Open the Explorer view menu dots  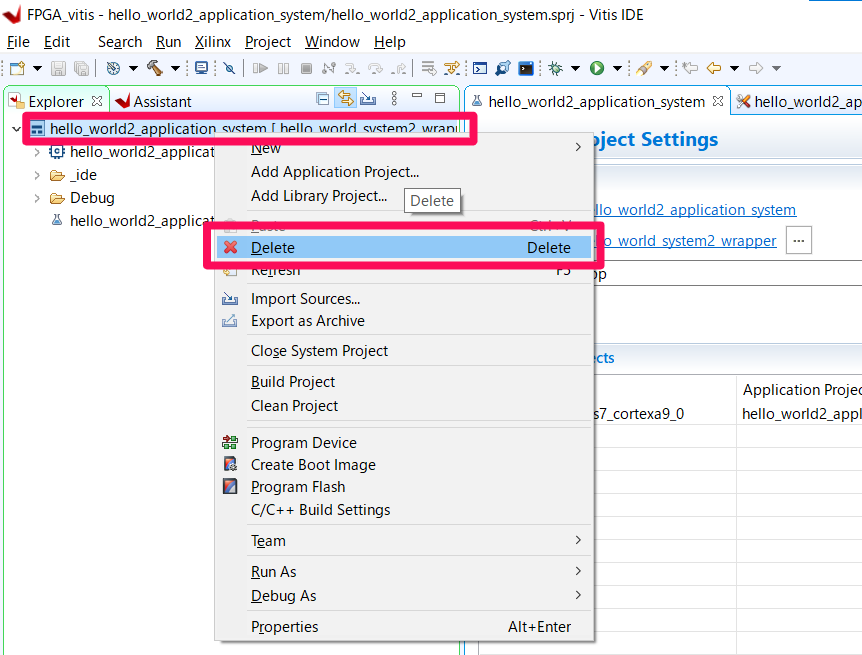tap(394, 98)
